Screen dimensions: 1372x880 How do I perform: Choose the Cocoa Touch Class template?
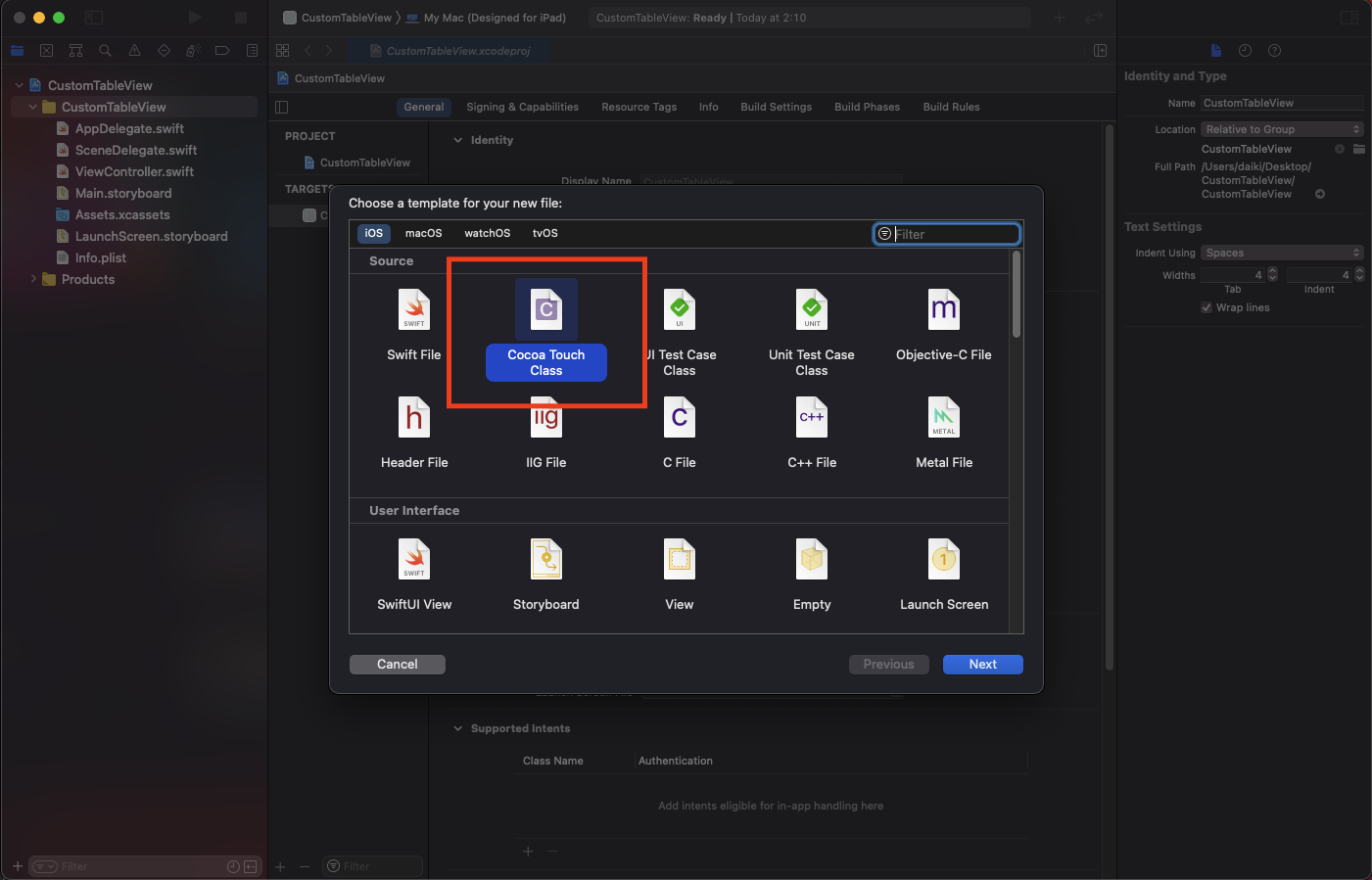[x=546, y=330]
